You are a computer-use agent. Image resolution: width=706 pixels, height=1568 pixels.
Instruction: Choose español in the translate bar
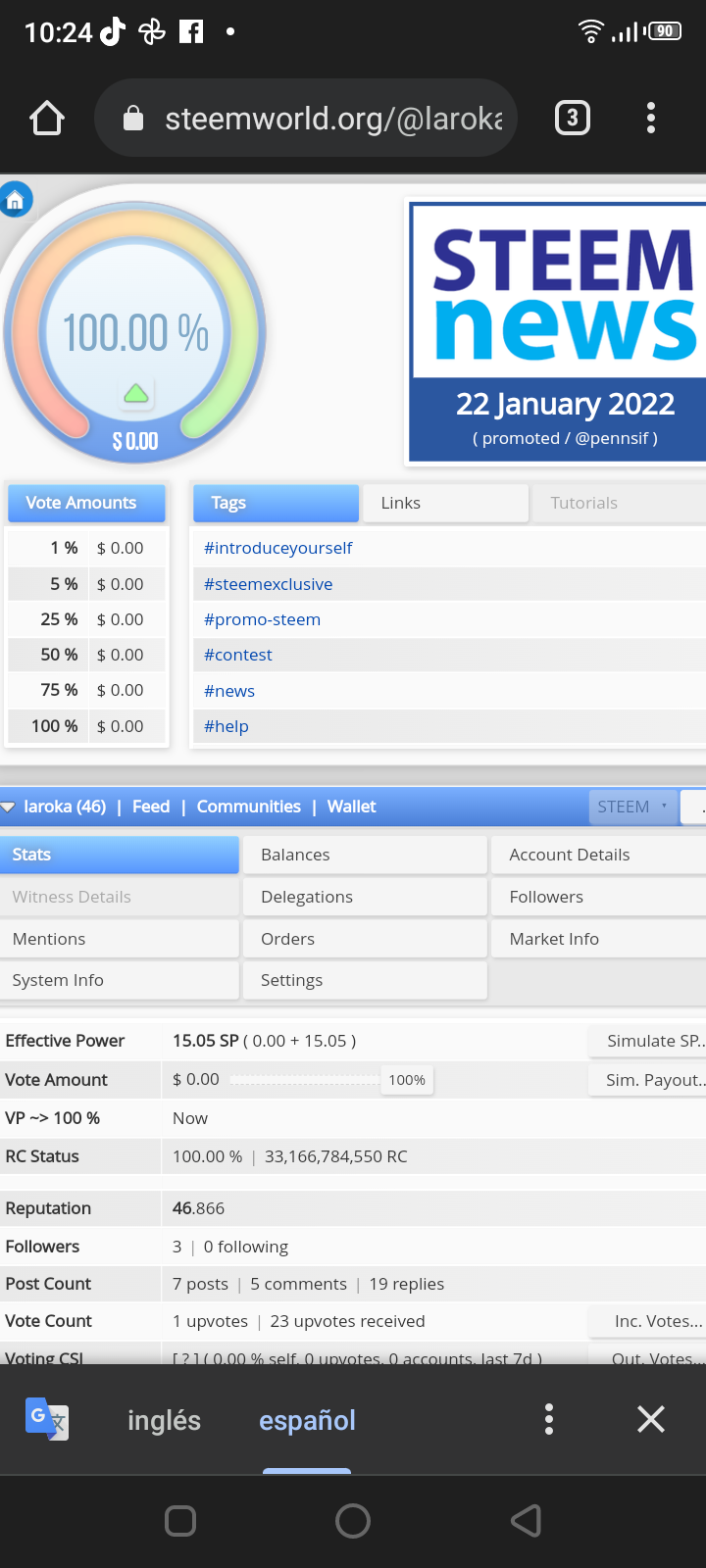point(307,1420)
